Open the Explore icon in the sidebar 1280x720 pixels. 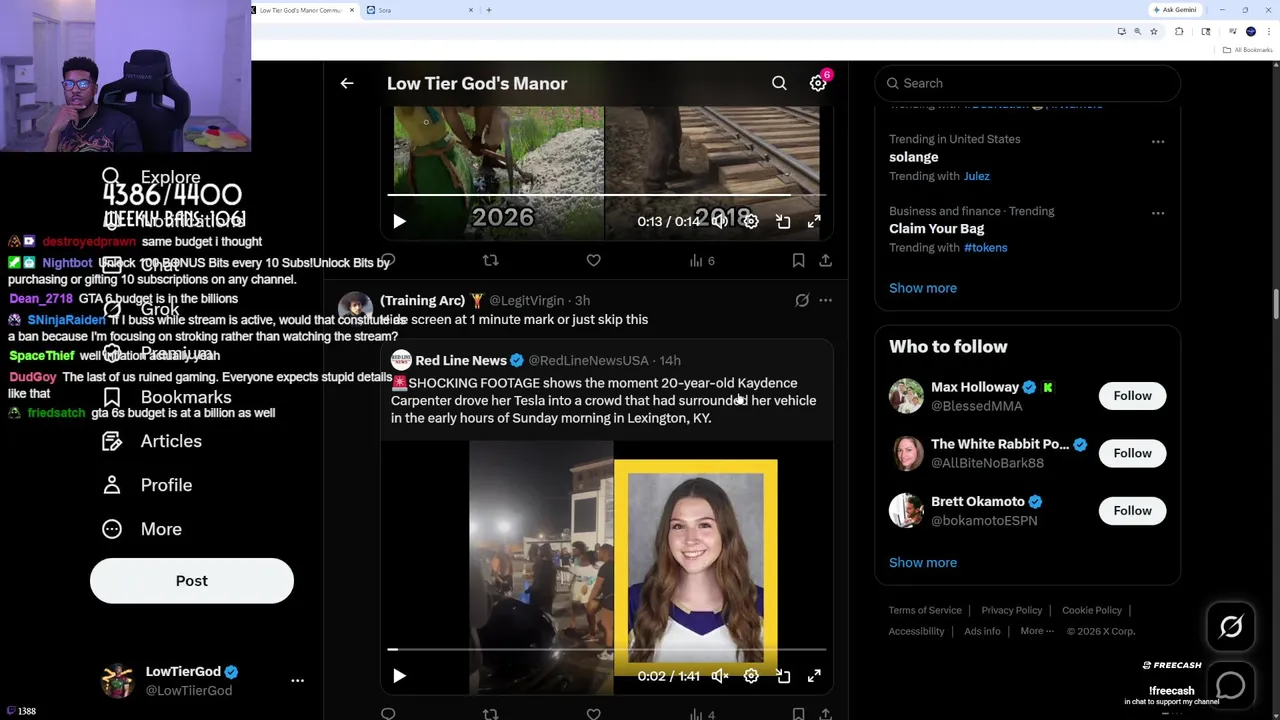coord(111,177)
